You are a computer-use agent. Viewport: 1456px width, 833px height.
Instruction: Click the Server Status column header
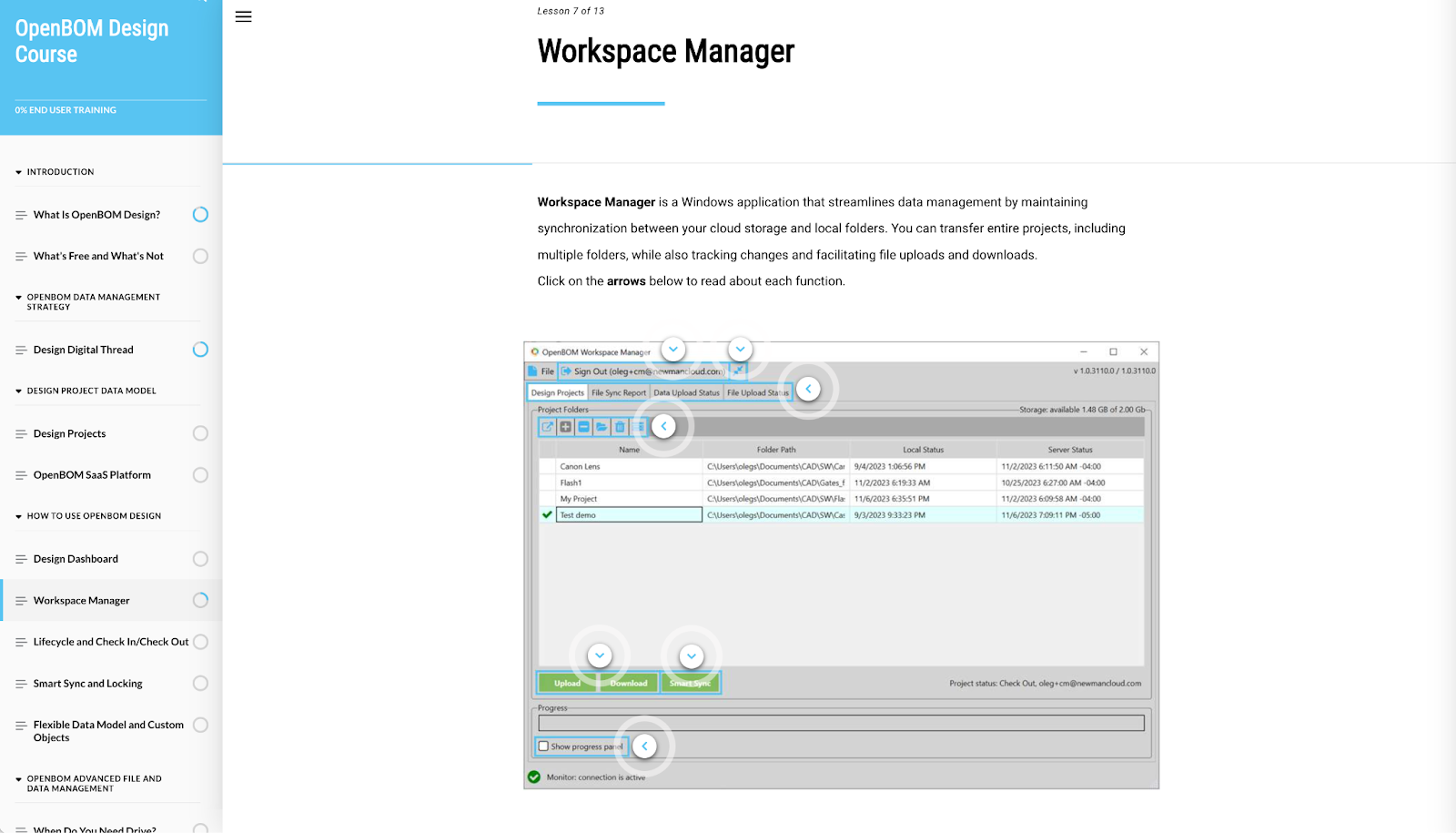[x=1070, y=450]
